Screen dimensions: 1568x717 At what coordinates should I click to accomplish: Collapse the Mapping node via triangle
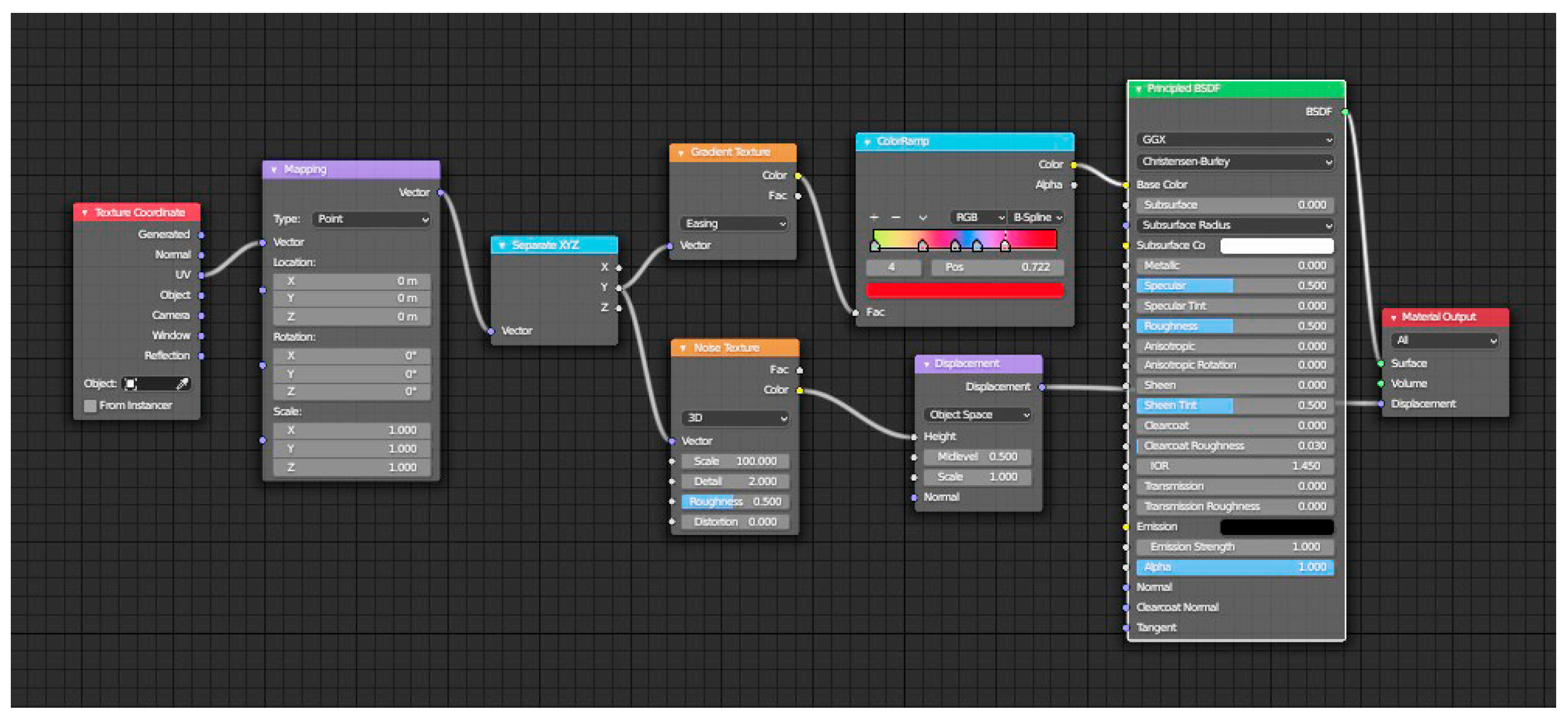pyautogui.click(x=274, y=170)
